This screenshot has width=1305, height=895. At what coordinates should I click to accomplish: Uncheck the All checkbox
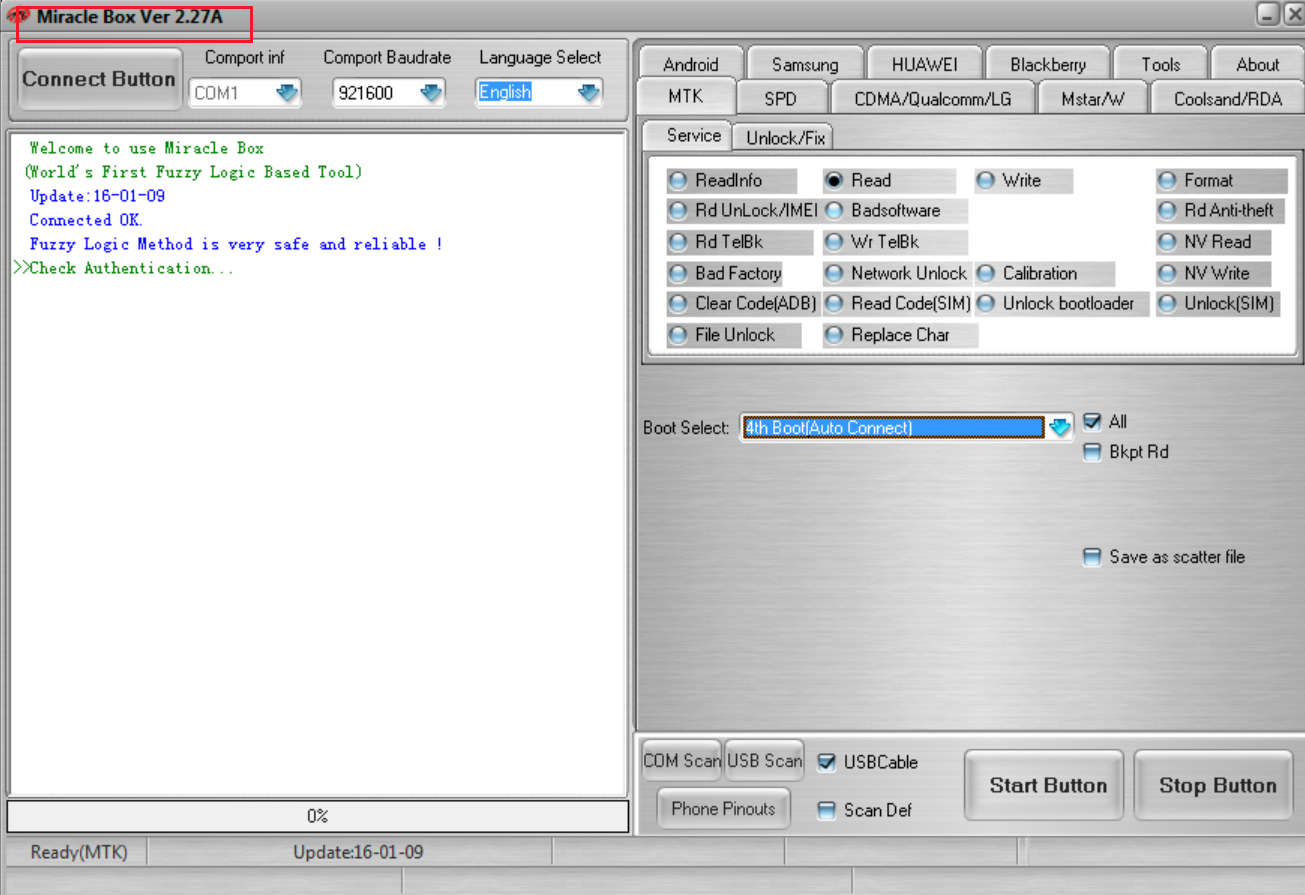[x=1092, y=422]
